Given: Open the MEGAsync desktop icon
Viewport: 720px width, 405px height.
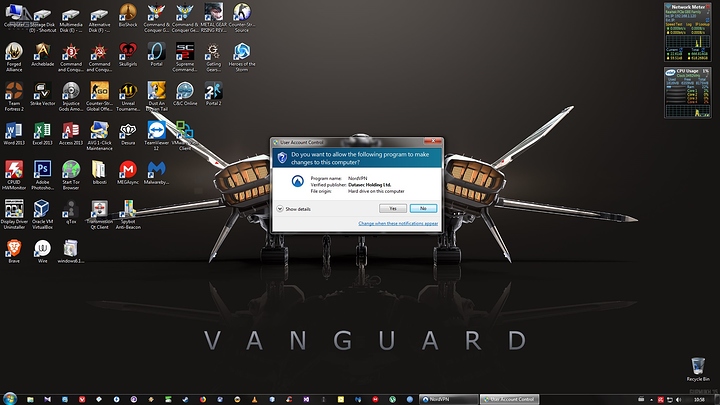Looking at the screenshot, I should tap(128, 171).
